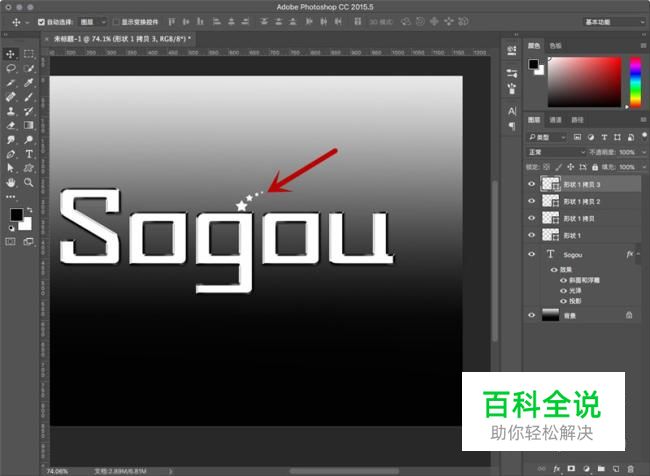Select the Custom Shape tool

(29, 168)
